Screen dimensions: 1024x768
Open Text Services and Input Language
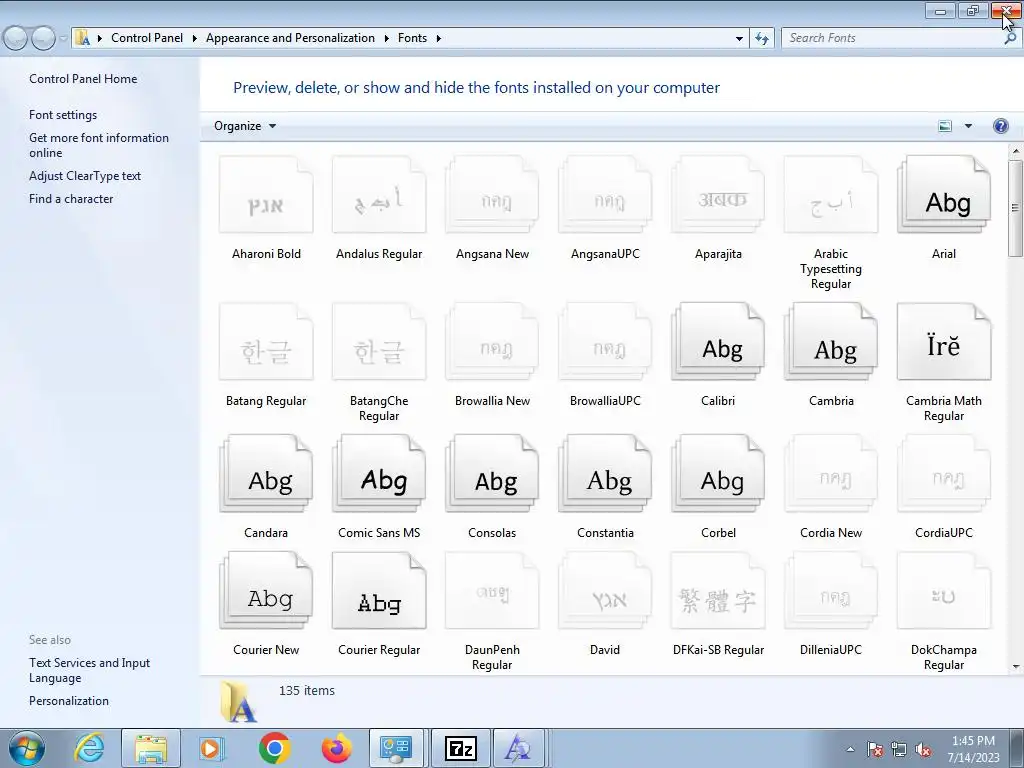[89, 670]
